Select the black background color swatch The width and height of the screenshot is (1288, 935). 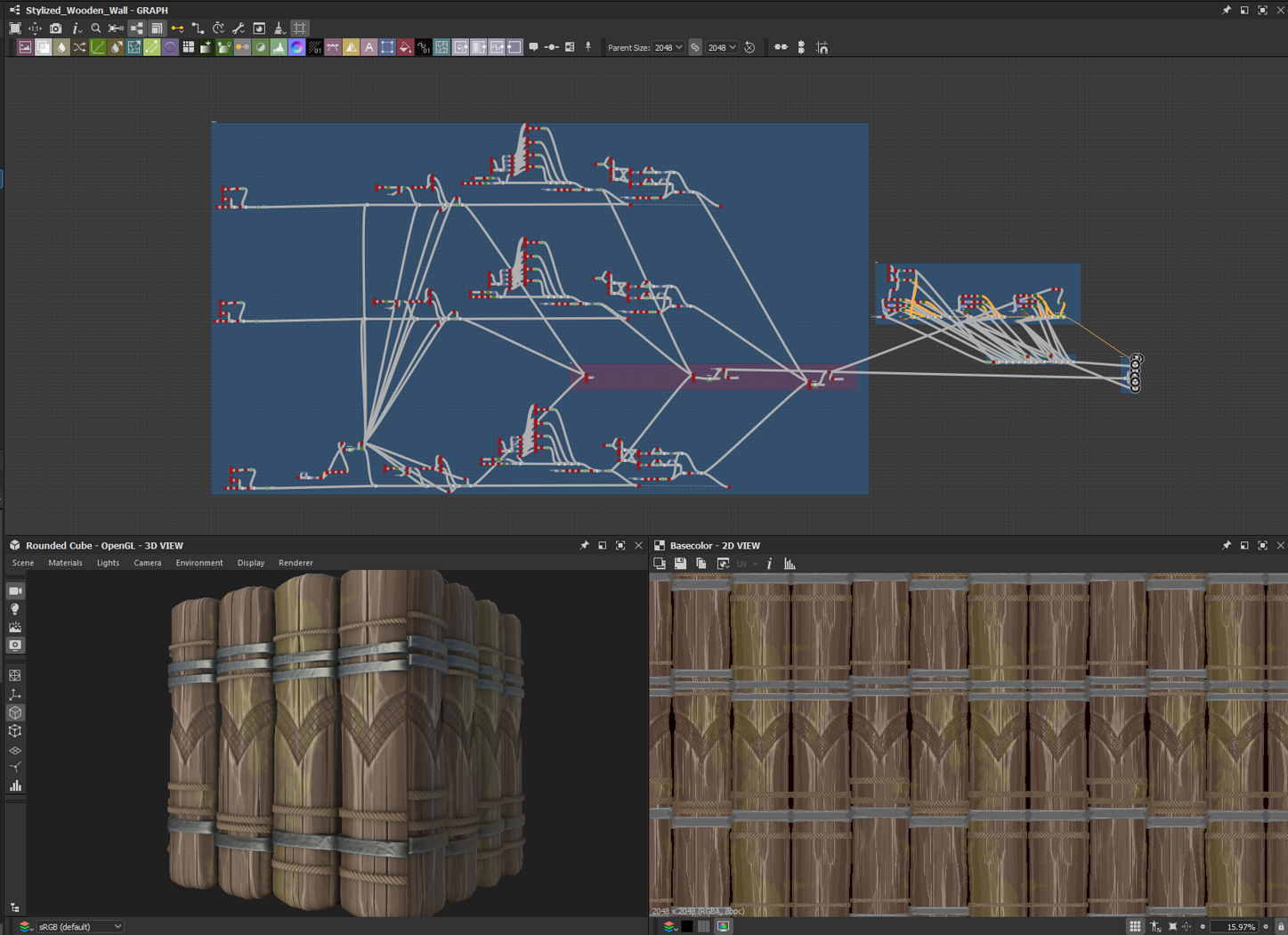687,927
